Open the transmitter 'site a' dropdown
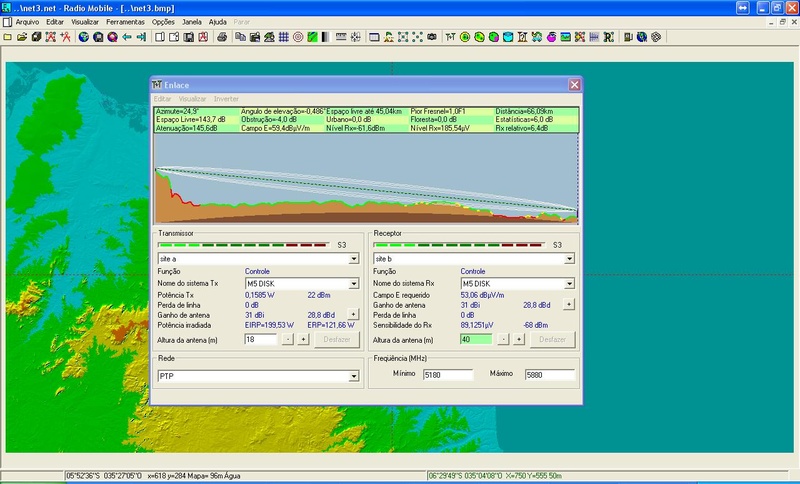This screenshot has height=484, width=800. pyautogui.click(x=354, y=258)
